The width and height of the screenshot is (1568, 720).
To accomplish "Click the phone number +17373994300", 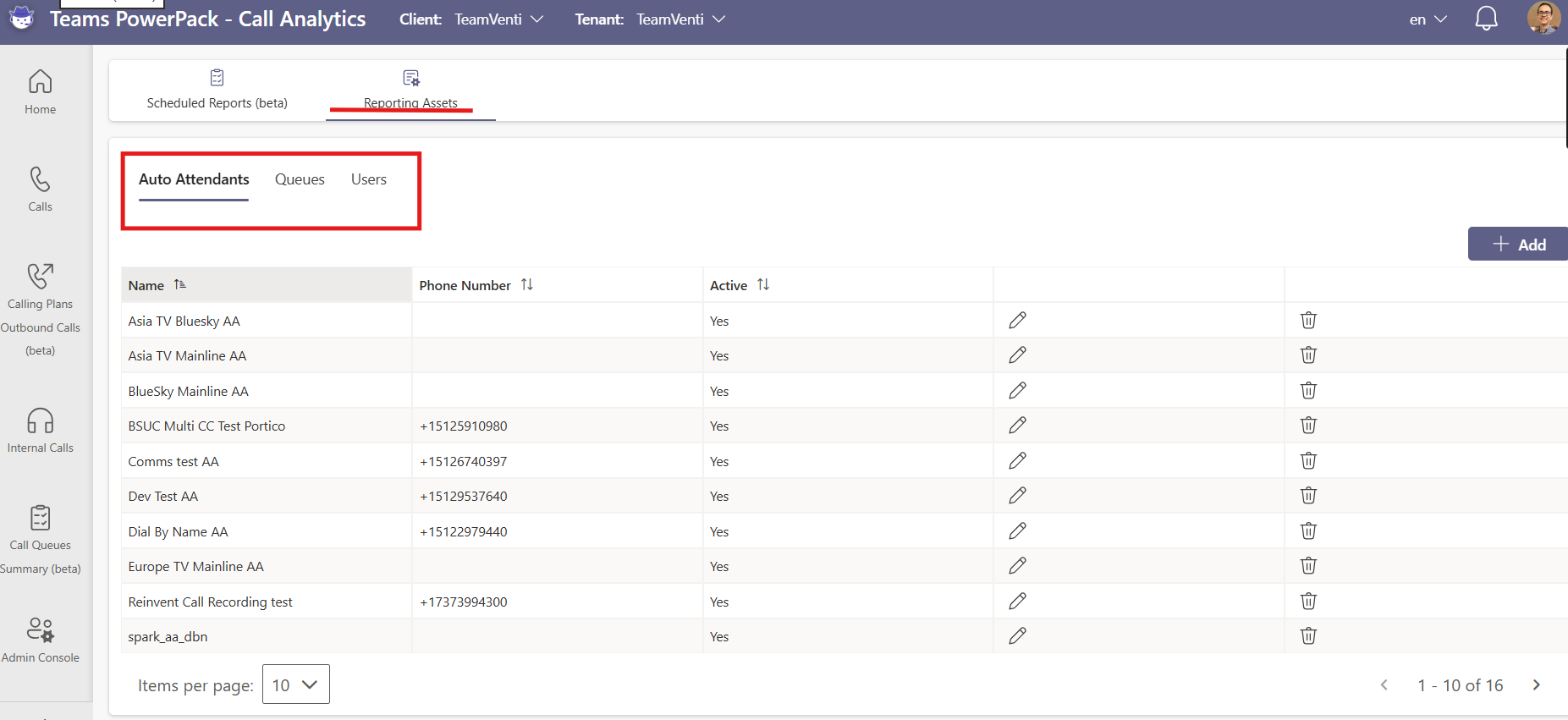I will (464, 602).
